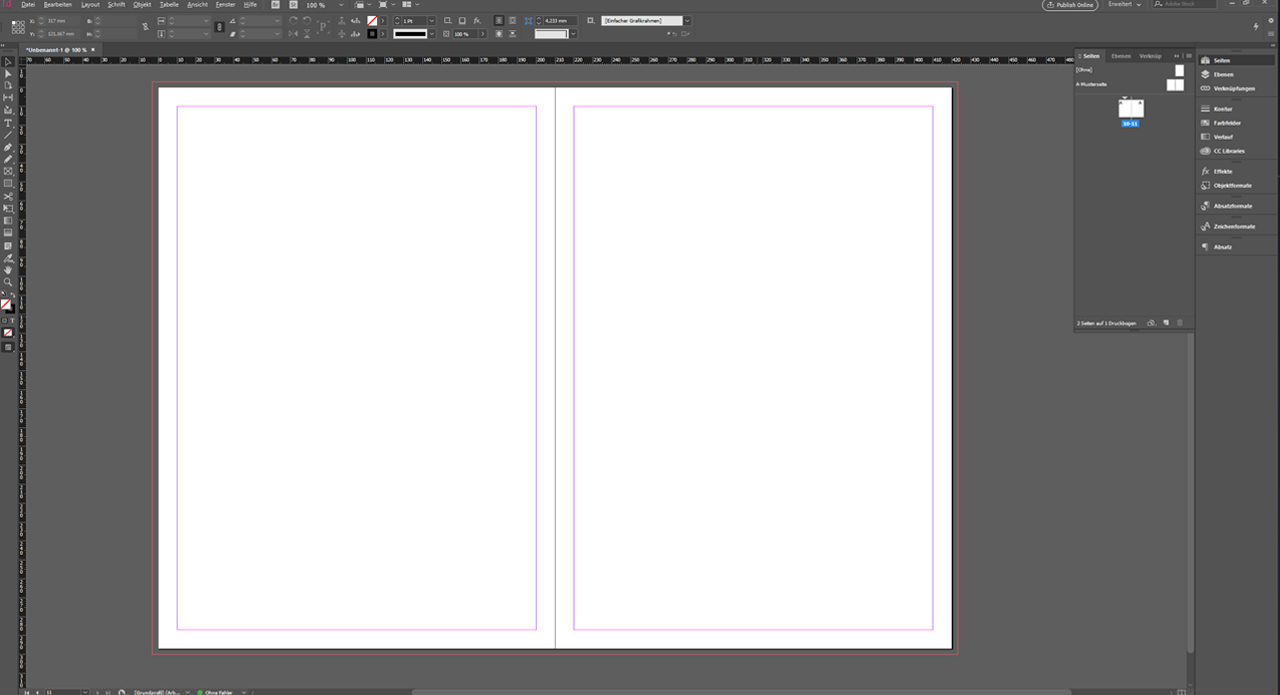The image size is (1280, 695).
Task: Open the Schrift menu
Action: coord(116,5)
